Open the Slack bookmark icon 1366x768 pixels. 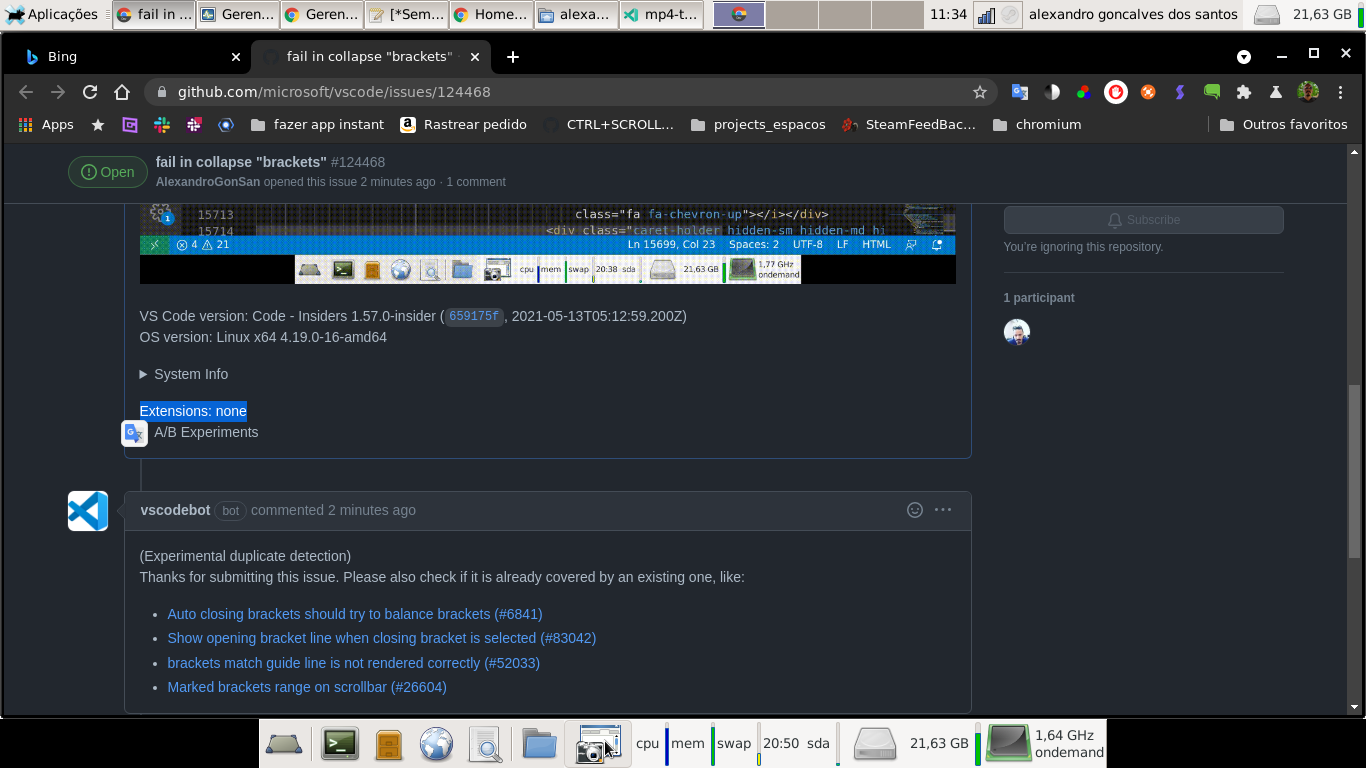162,125
